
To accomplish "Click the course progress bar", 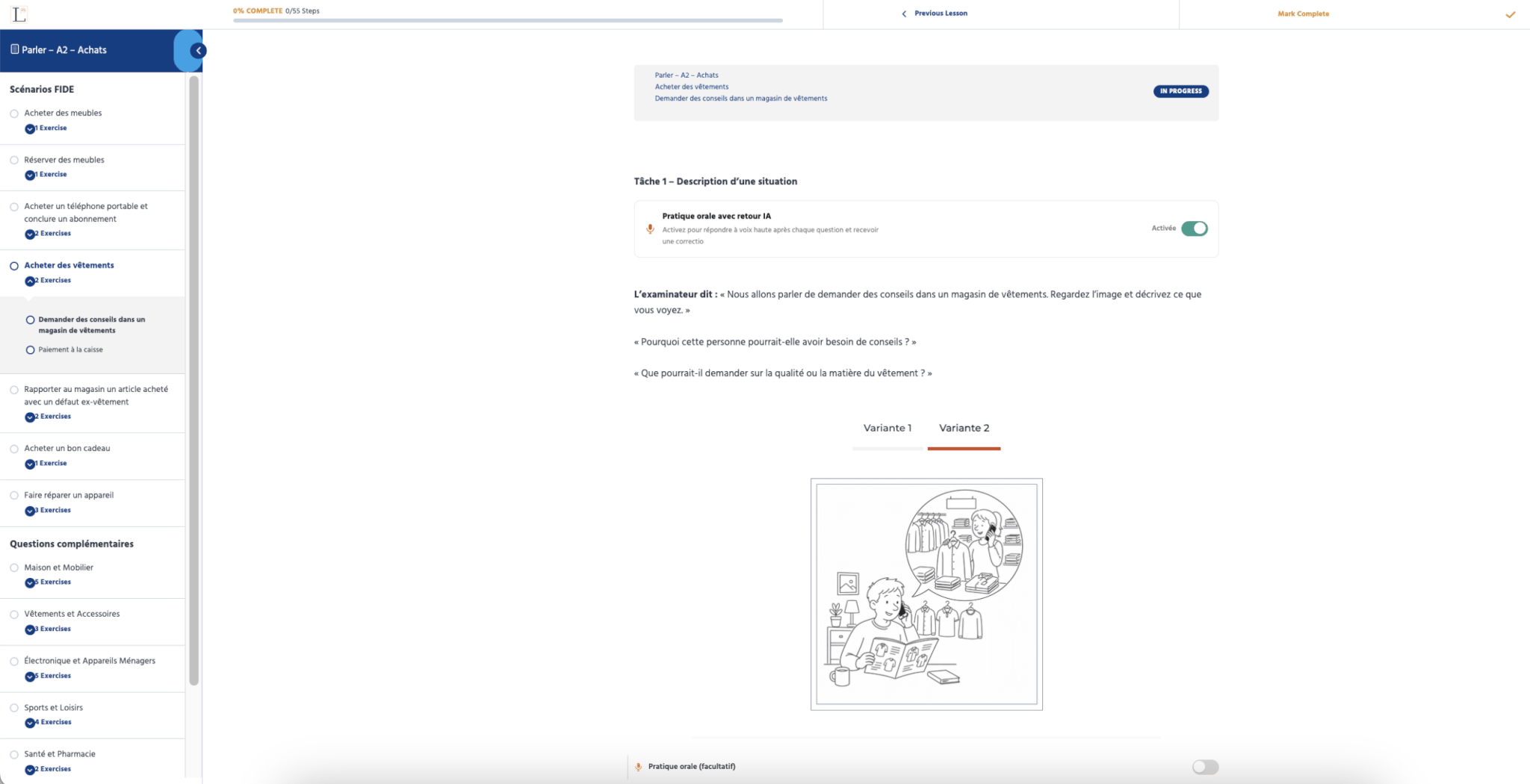I will click(x=508, y=21).
